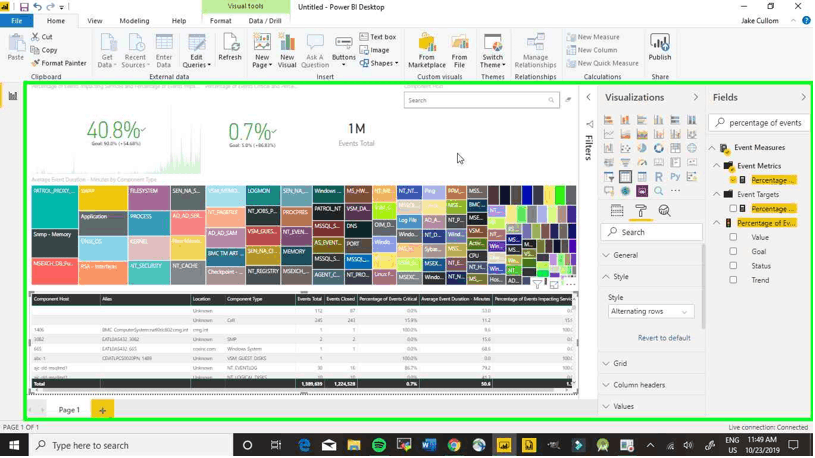Add a new page with plus button
This screenshot has height=458, width=815.
pos(102,410)
